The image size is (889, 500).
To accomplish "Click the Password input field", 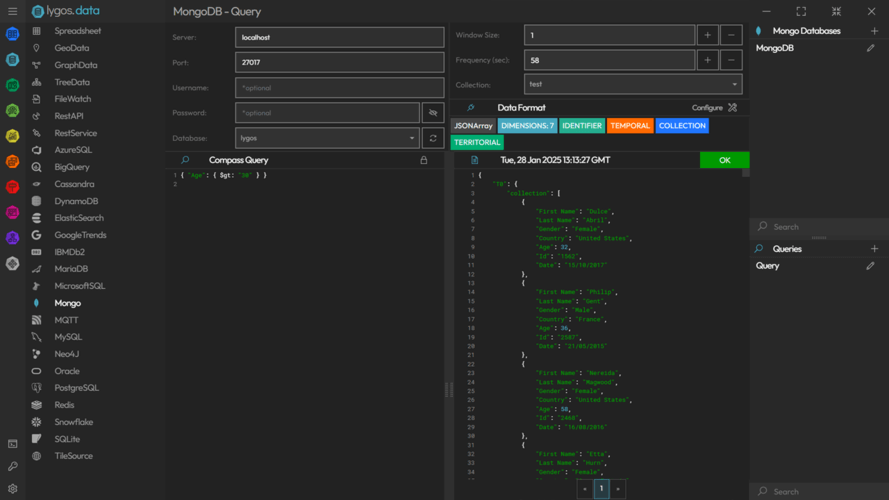I will coord(327,113).
